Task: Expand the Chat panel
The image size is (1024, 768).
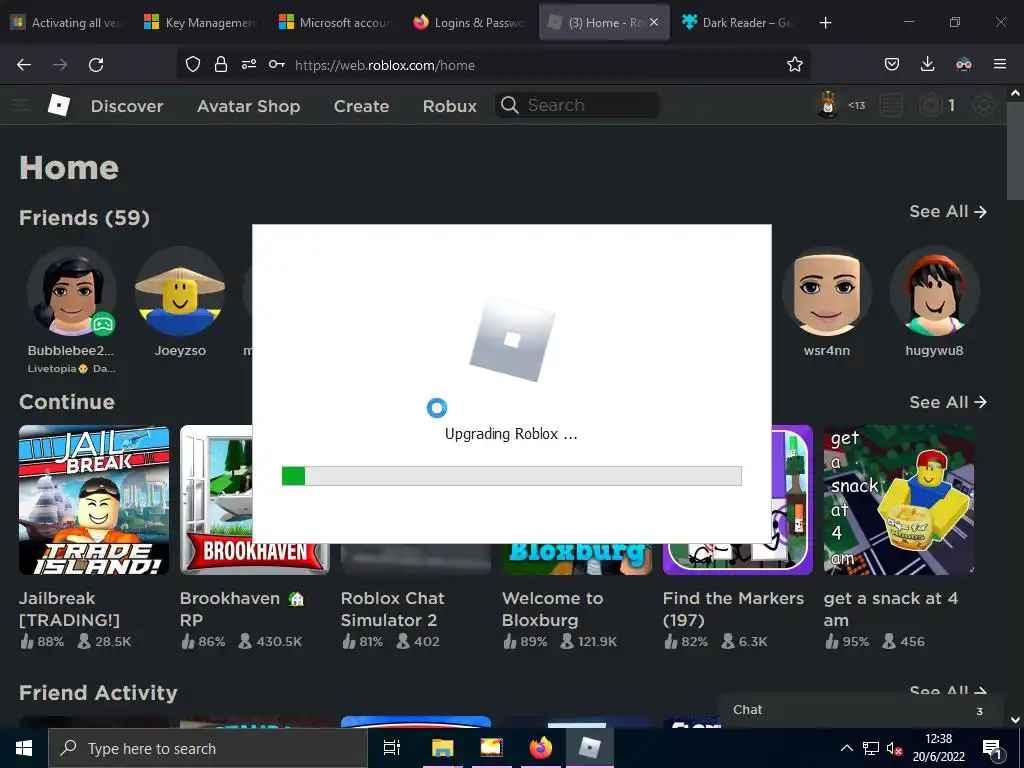Action: point(860,710)
